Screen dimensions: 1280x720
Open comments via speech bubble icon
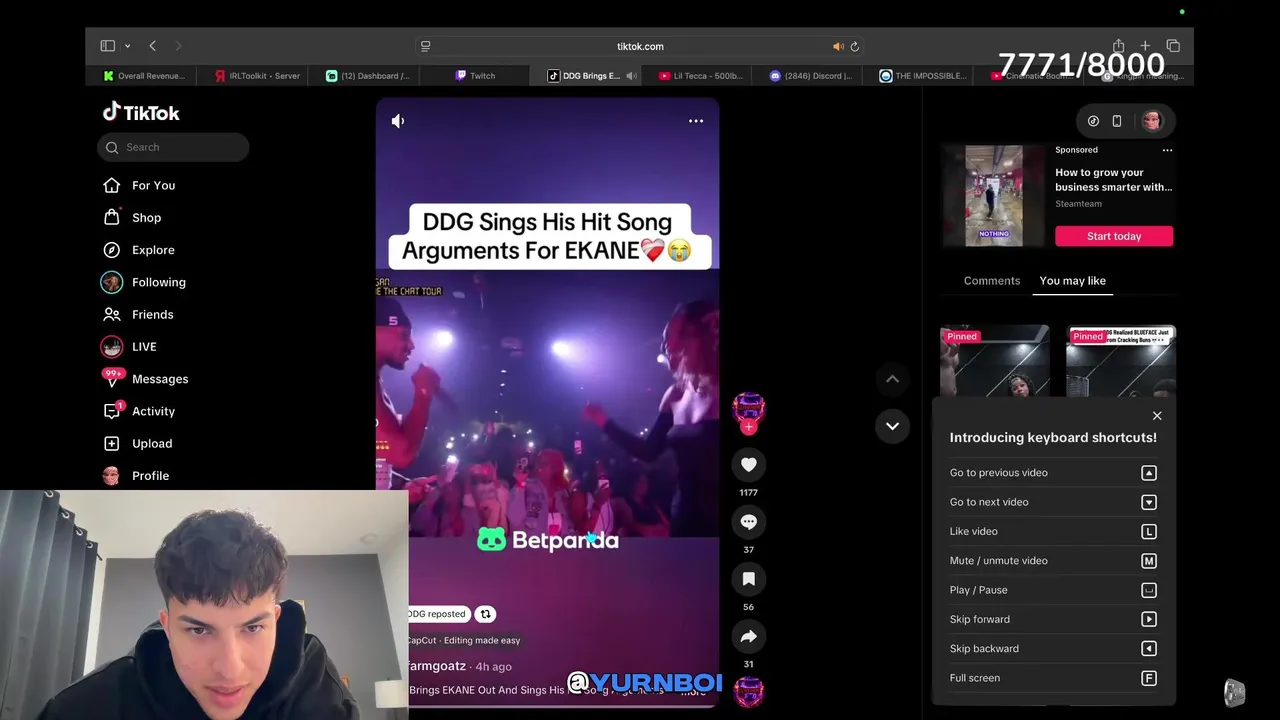coord(748,521)
